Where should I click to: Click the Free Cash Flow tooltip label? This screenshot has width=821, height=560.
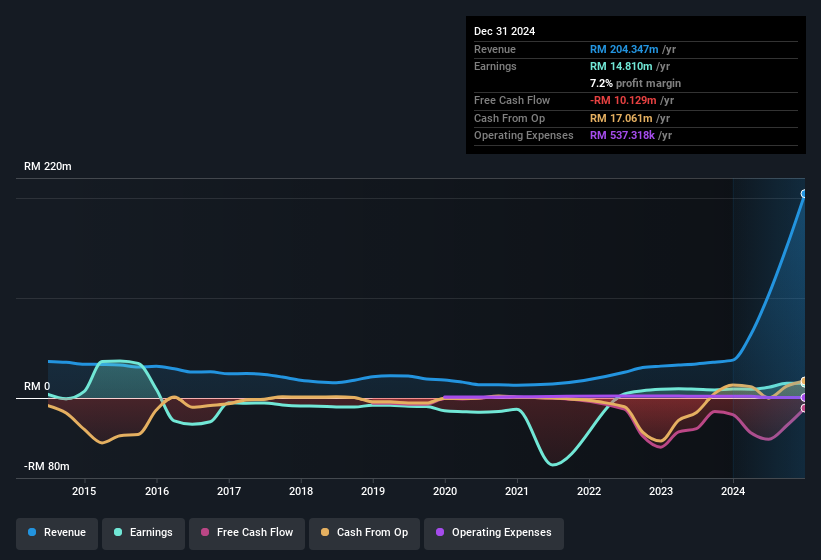point(512,100)
